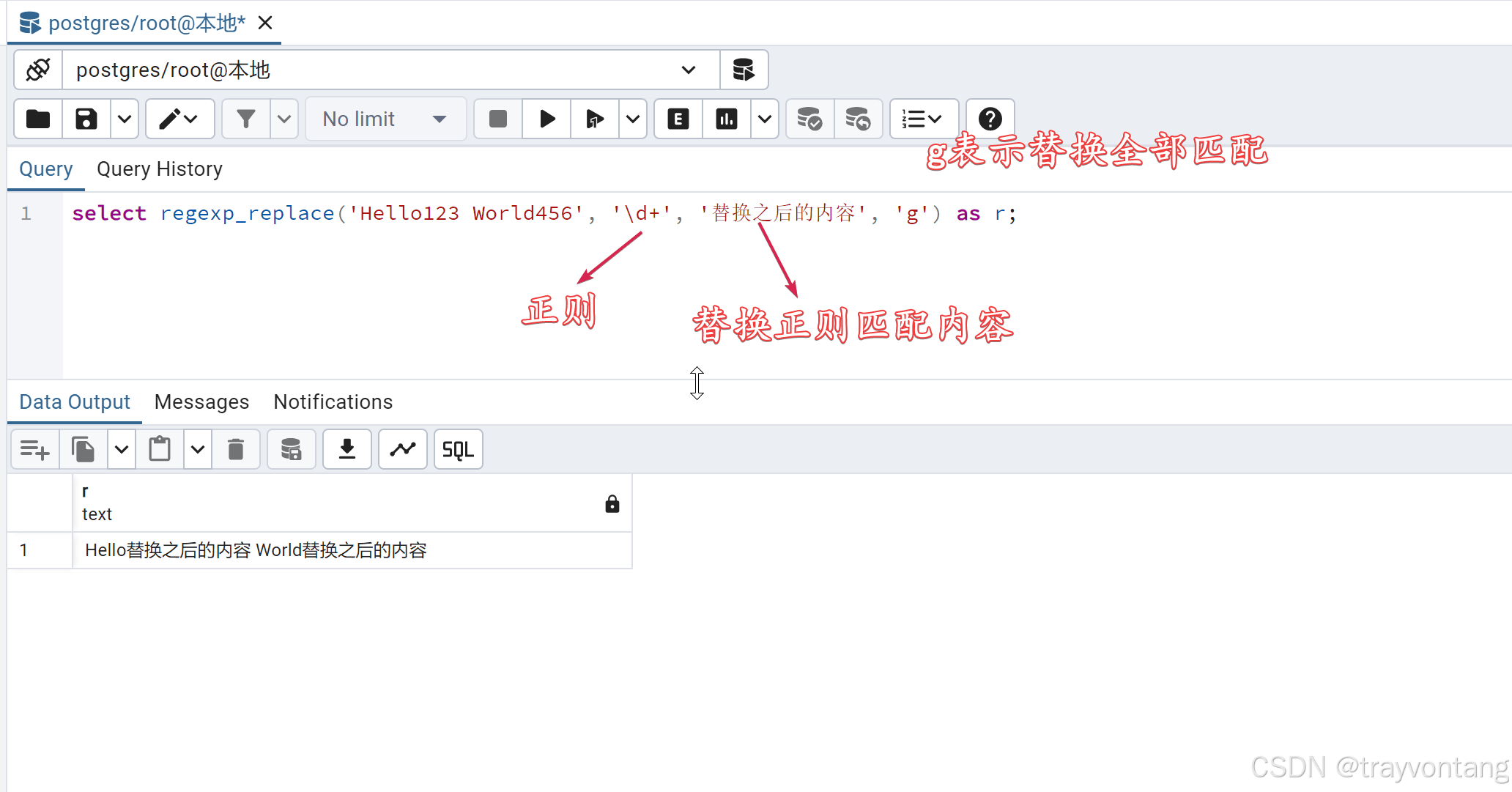
Task: Open file with folder icon
Action: (x=38, y=119)
